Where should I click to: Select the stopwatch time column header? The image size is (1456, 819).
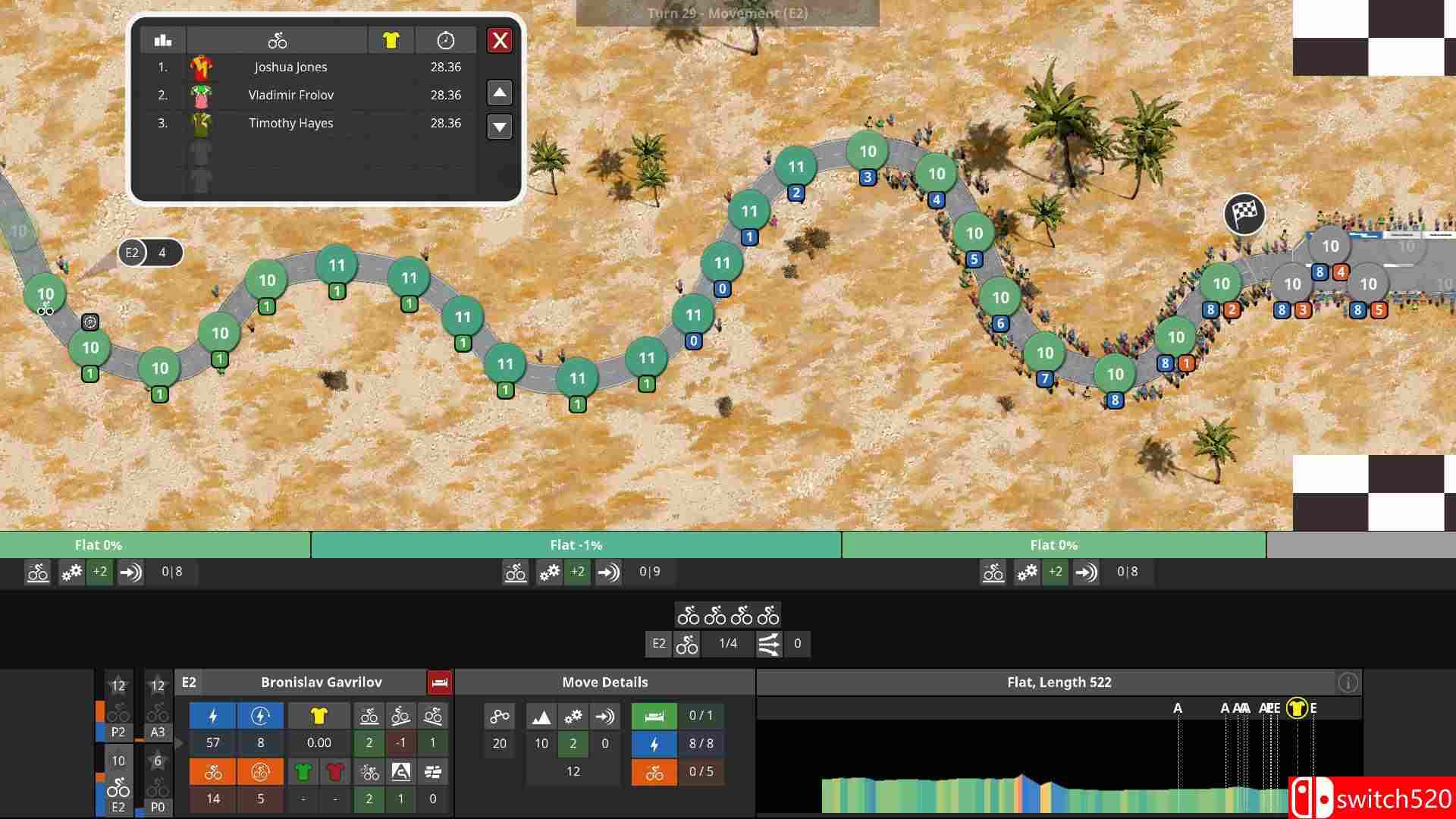coord(445,40)
